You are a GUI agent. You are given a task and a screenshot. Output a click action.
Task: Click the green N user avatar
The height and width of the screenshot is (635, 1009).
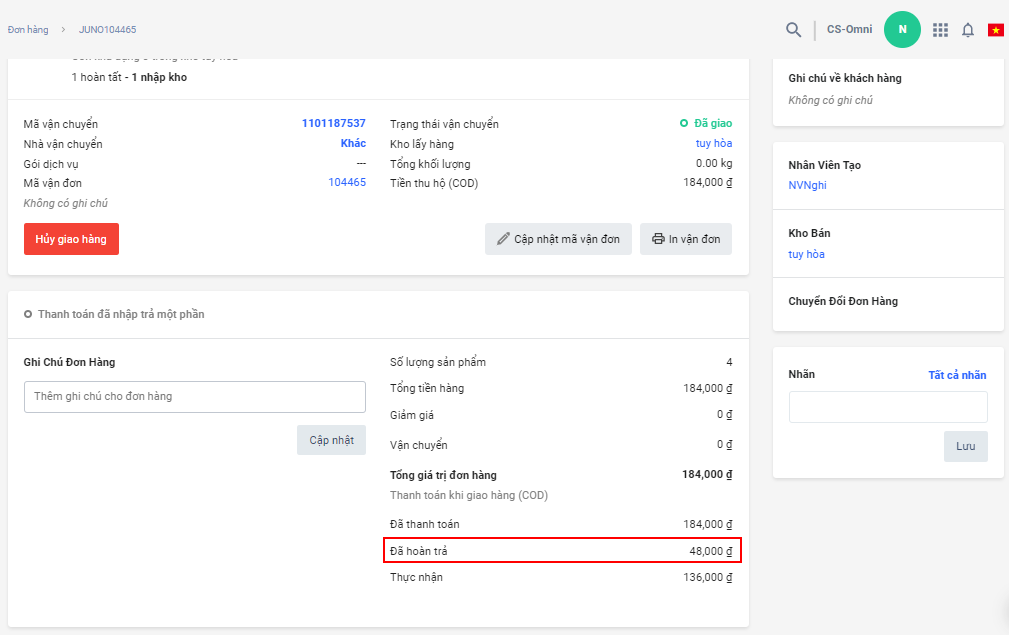click(902, 30)
